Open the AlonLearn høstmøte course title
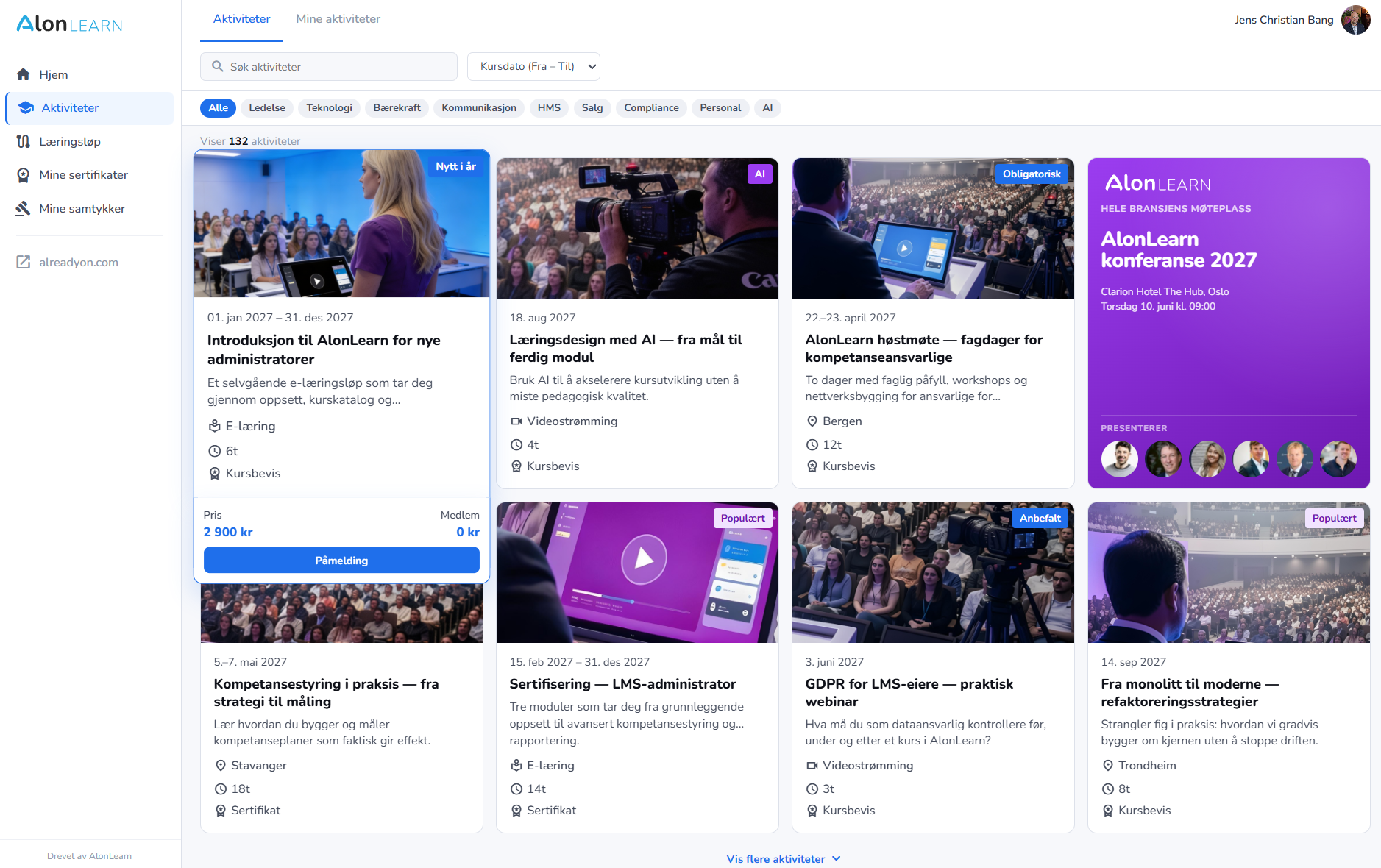1381x868 pixels. pyautogui.click(x=924, y=349)
